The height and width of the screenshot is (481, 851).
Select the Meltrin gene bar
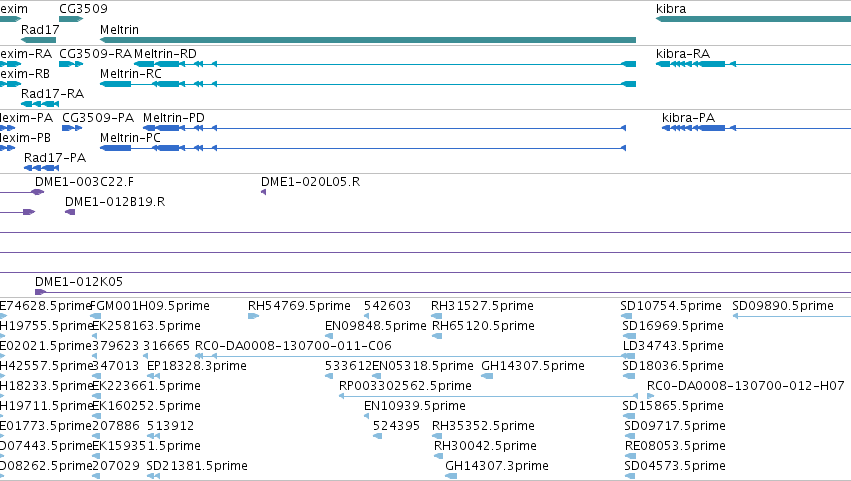click(x=368, y=40)
